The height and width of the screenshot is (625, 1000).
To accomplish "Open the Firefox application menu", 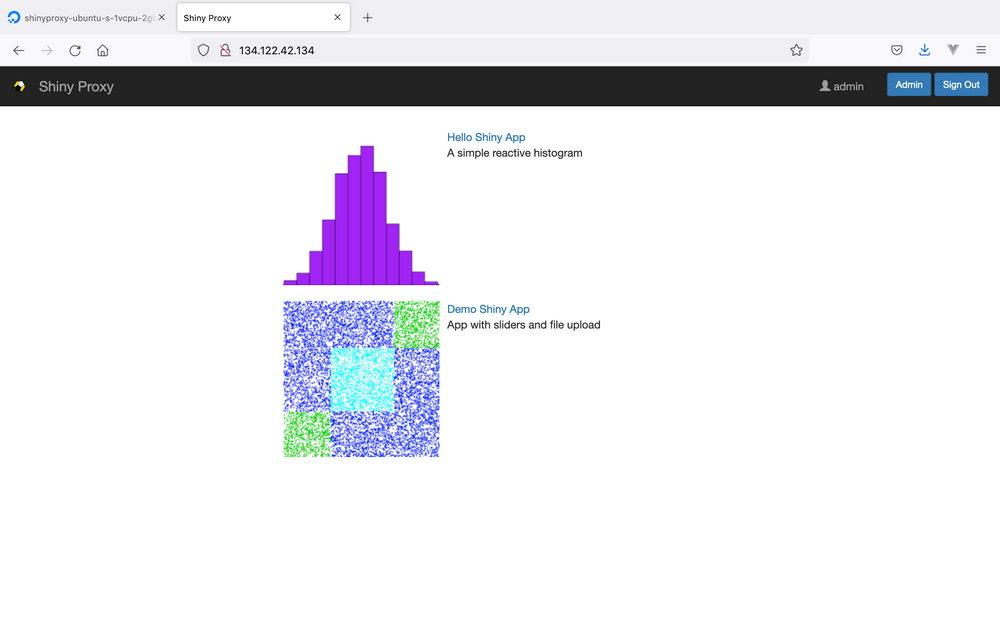I will [x=981, y=50].
